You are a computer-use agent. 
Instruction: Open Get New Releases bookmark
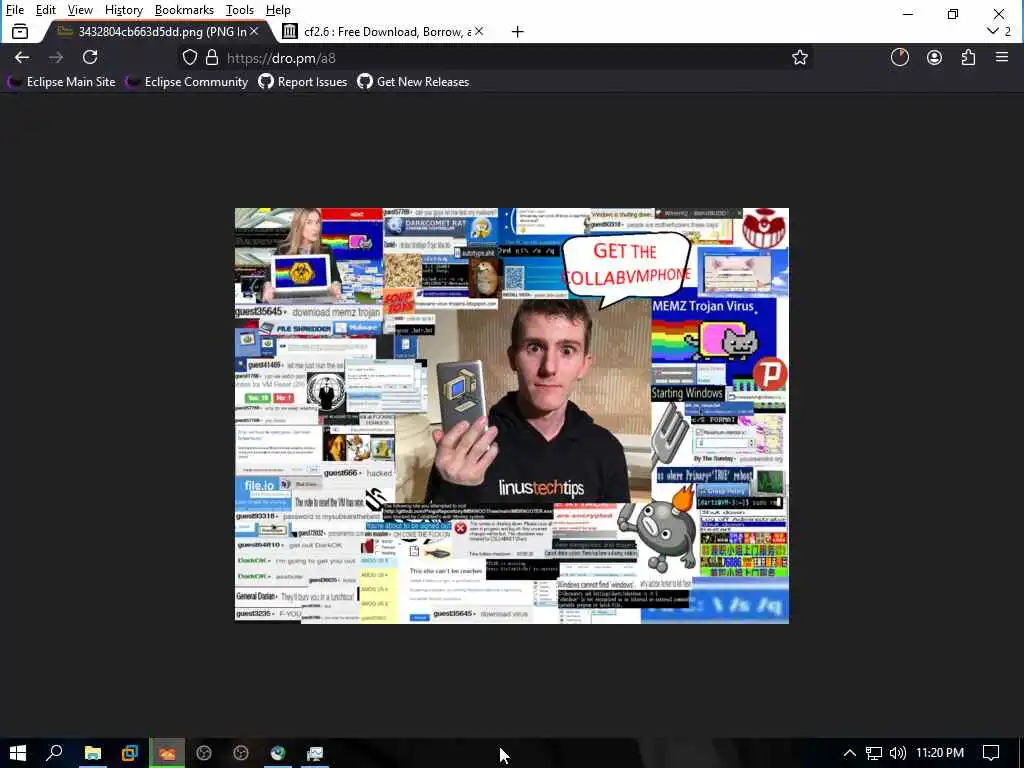click(x=413, y=82)
